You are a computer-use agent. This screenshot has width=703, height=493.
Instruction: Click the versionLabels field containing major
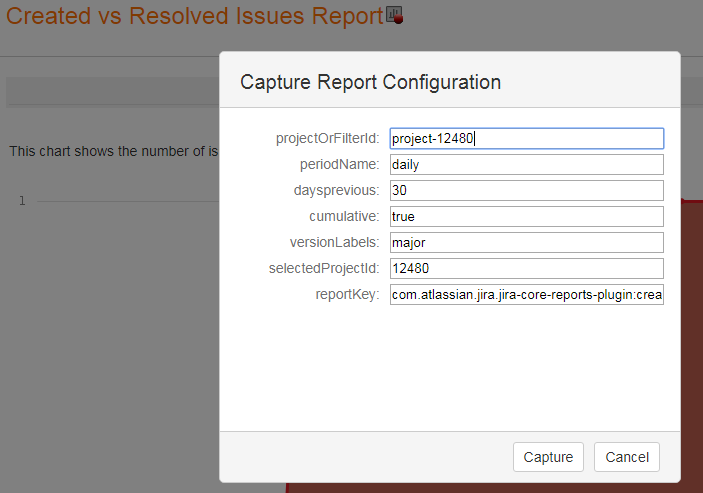pos(527,243)
